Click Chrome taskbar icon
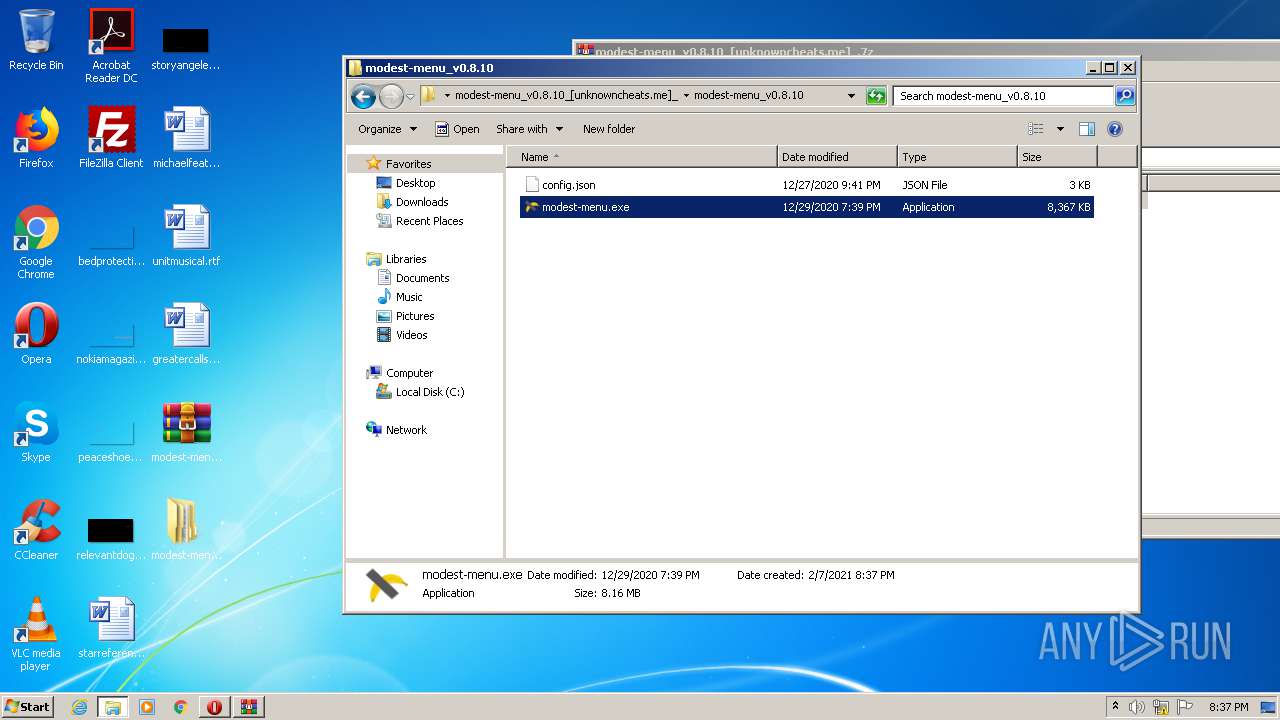 click(x=180, y=707)
